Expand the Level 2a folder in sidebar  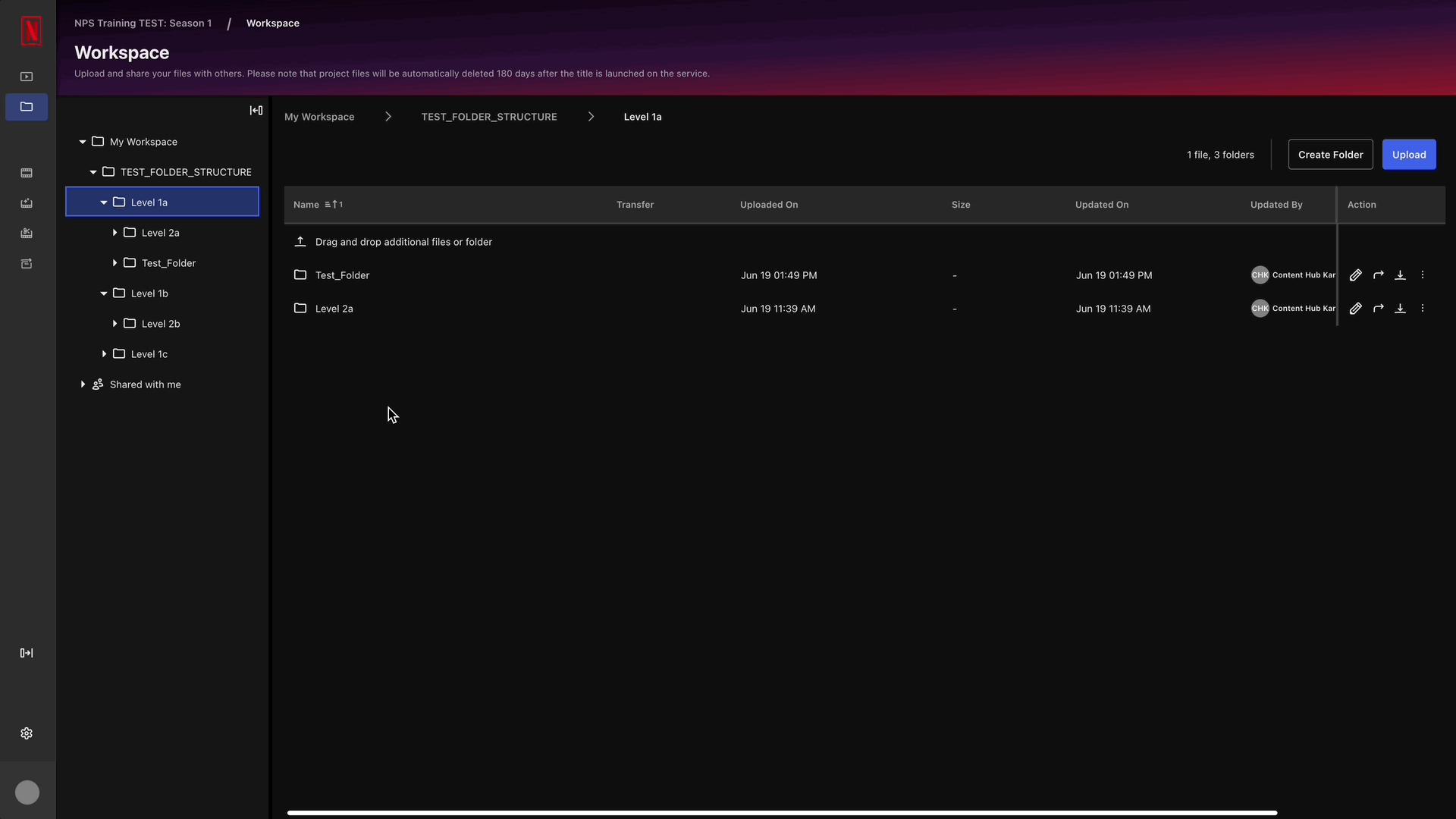coord(115,232)
